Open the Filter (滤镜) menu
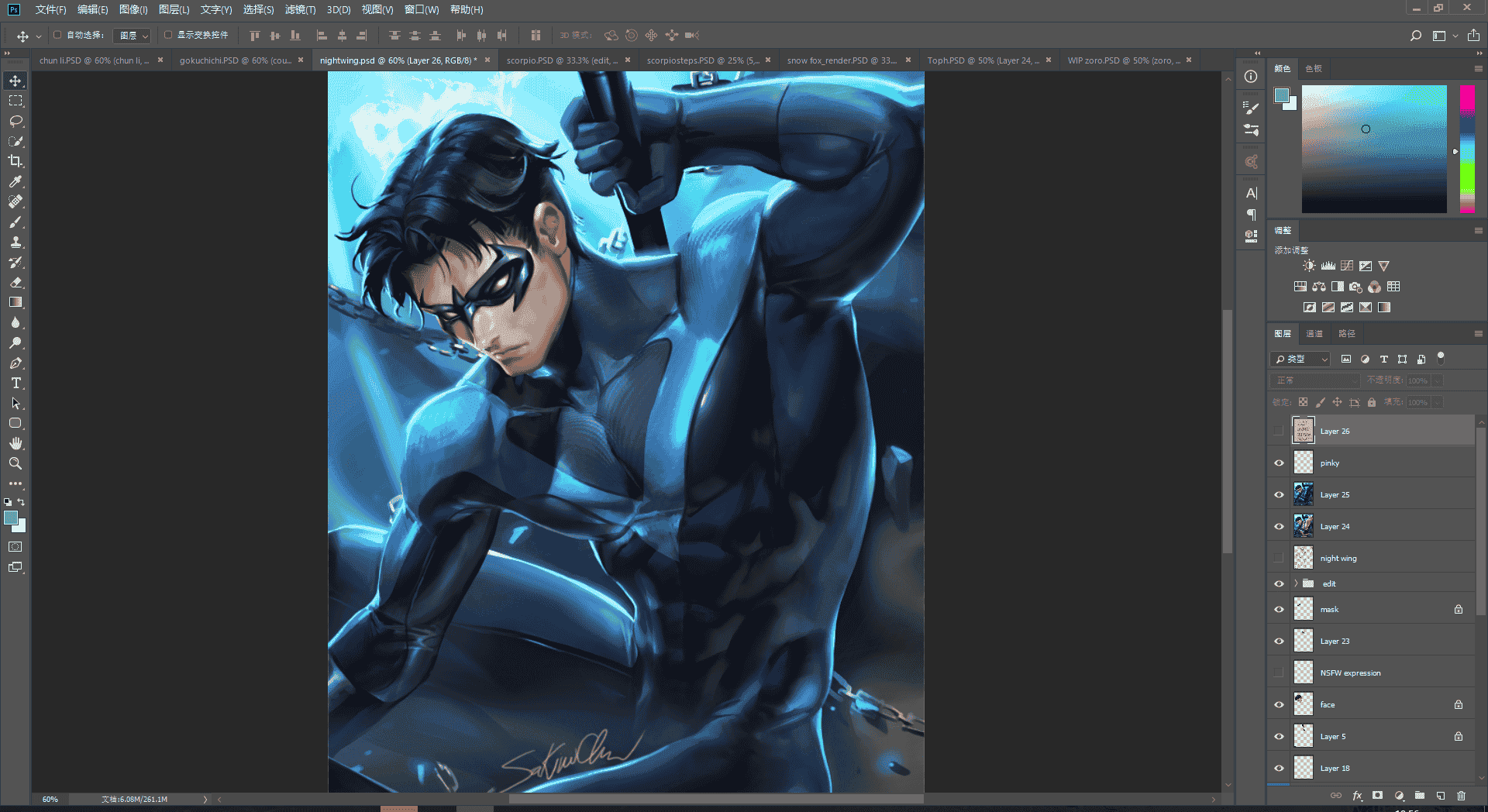 click(300, 9)
